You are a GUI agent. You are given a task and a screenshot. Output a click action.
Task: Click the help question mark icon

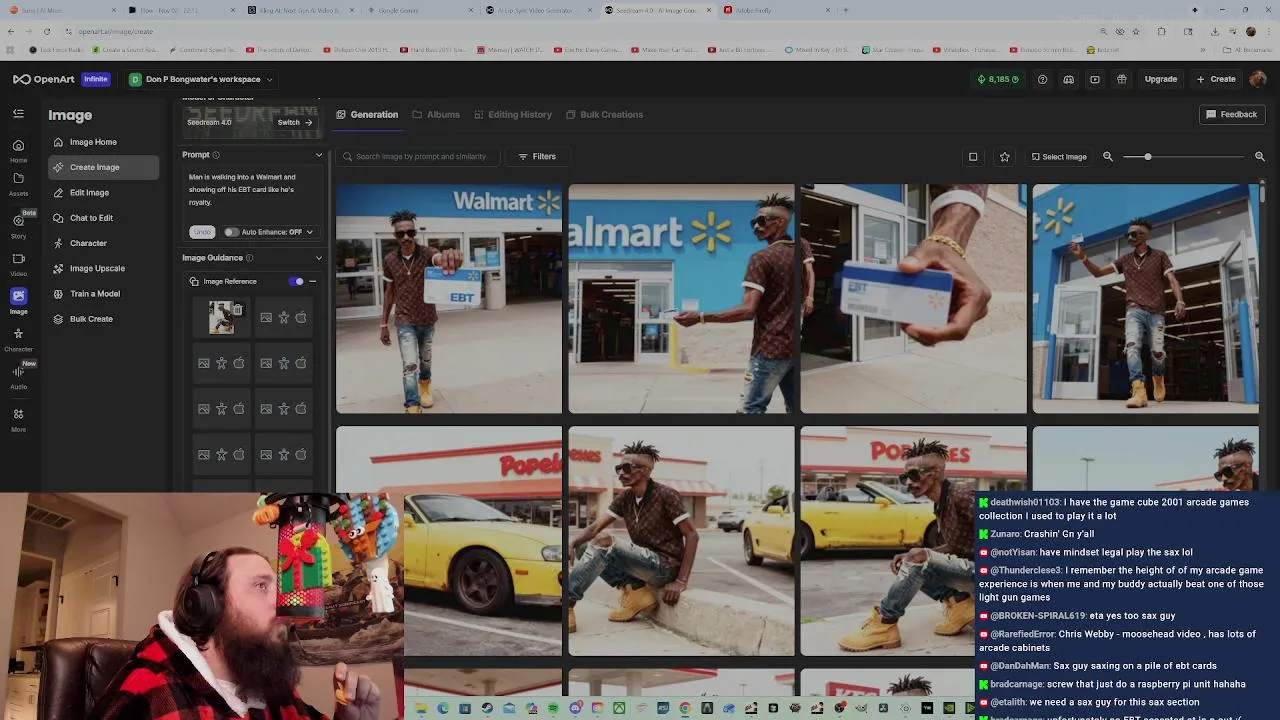[x=1042, y=79]
